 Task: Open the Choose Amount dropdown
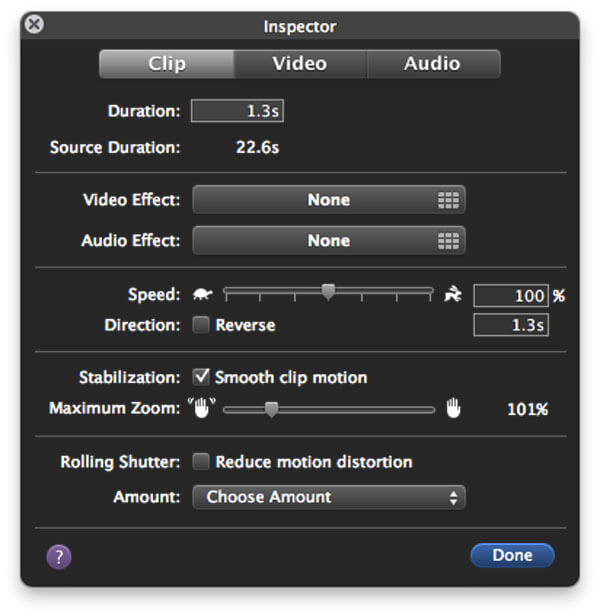click(x=329, y=497)
